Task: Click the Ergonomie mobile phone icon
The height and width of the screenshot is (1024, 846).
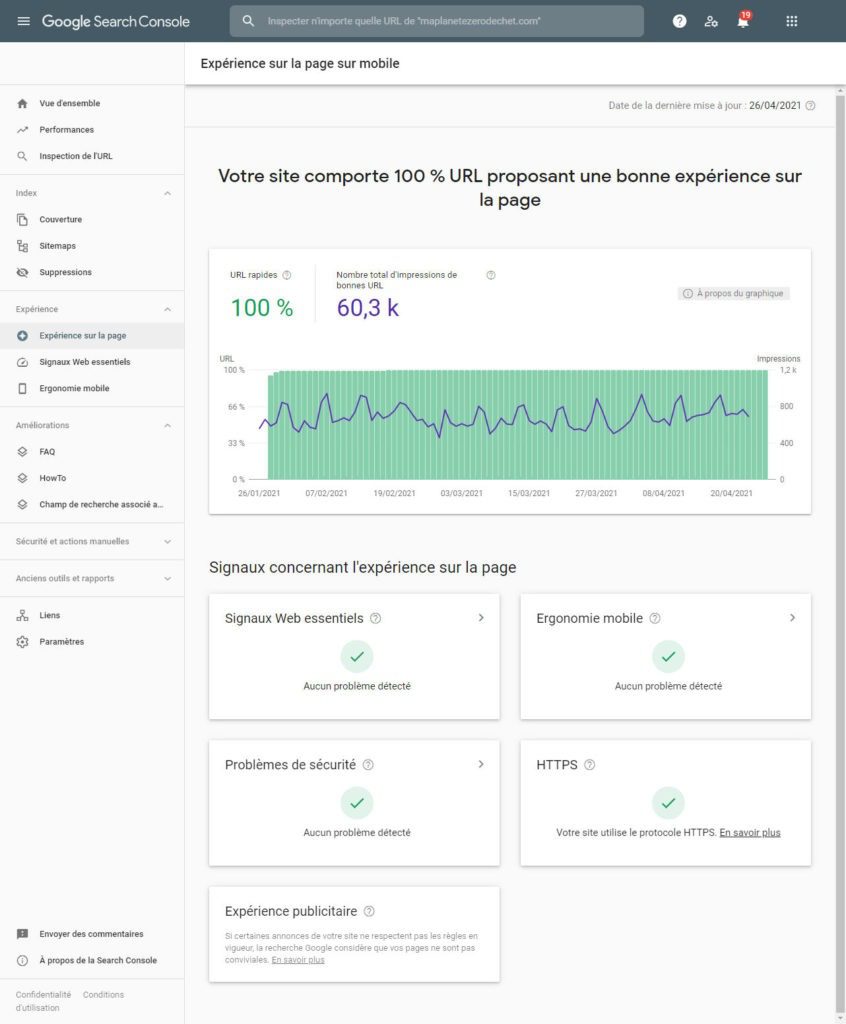Action: click(x=22, y=389)
